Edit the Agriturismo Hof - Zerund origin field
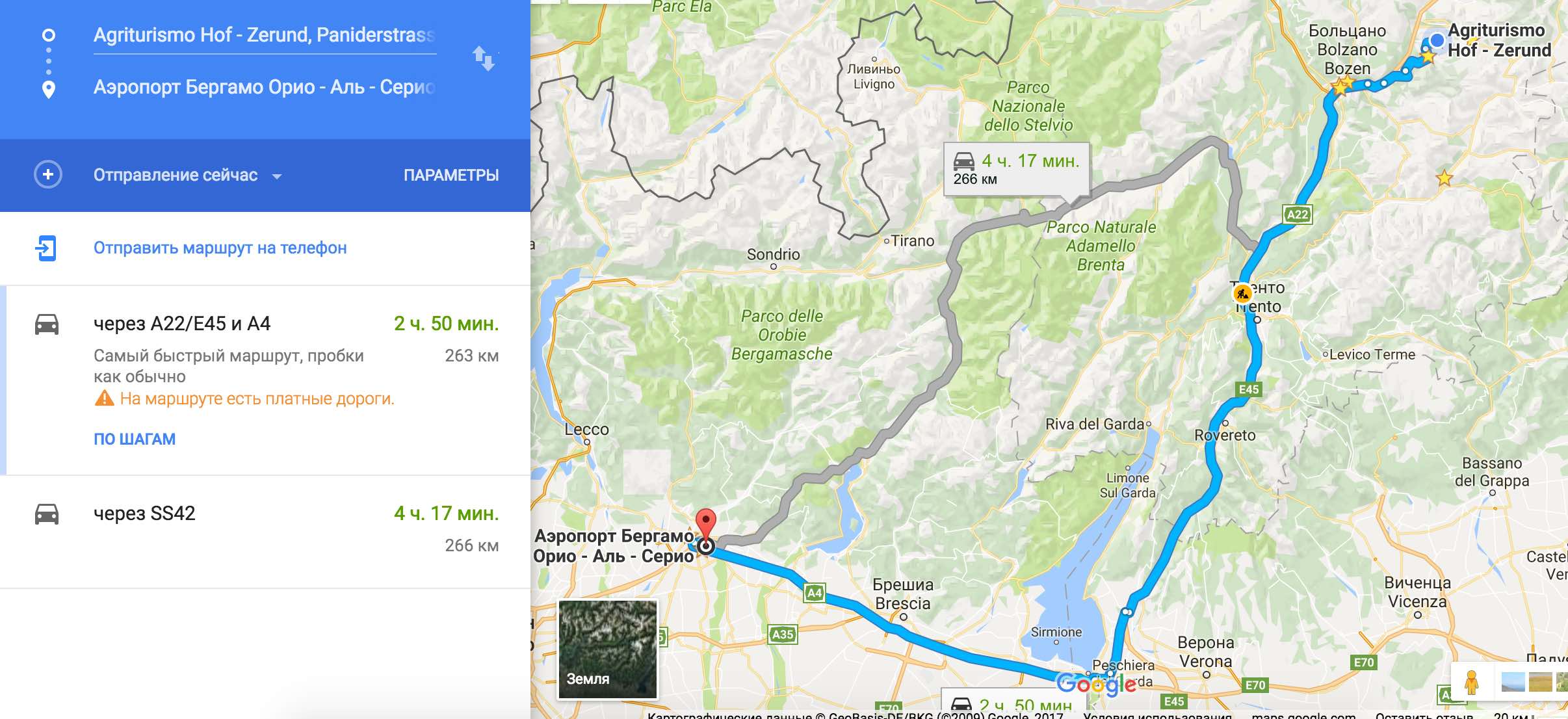The image size is (1568, 719). point(265,35)
